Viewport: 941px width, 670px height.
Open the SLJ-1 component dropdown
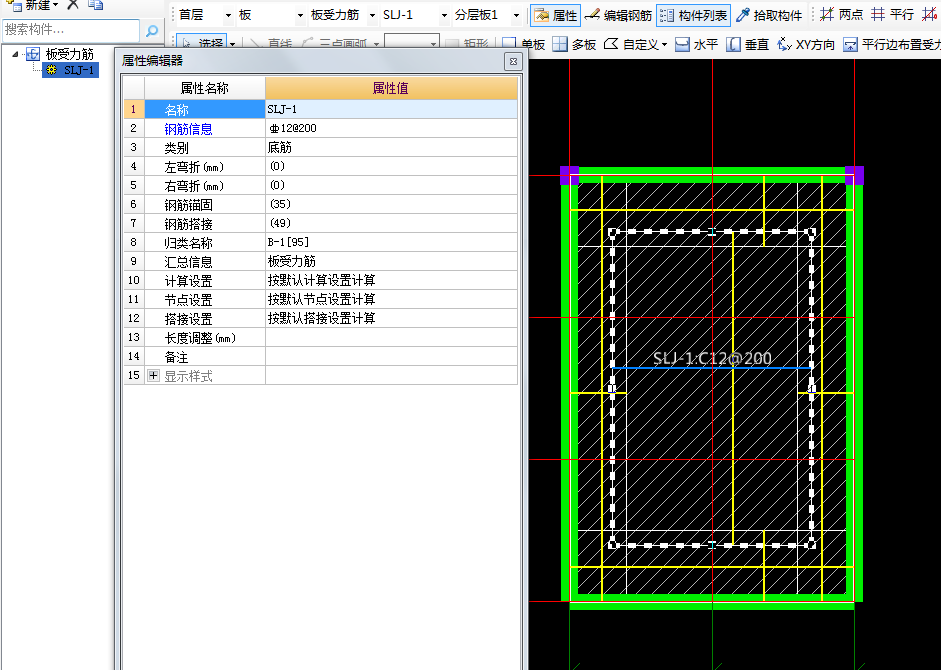pos(444,16)
